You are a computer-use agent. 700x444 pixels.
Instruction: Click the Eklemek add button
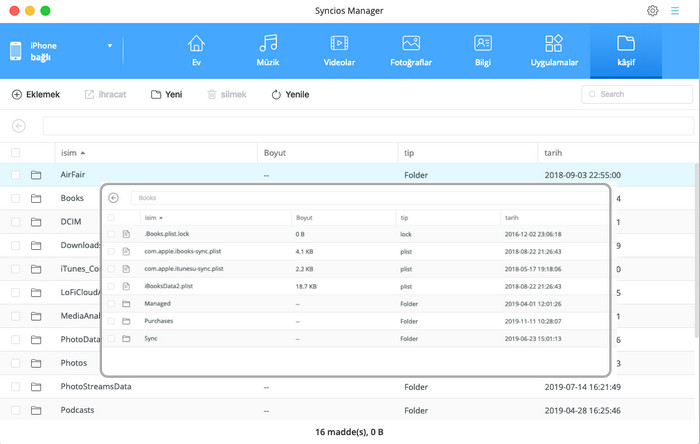[x=36, y=94]
